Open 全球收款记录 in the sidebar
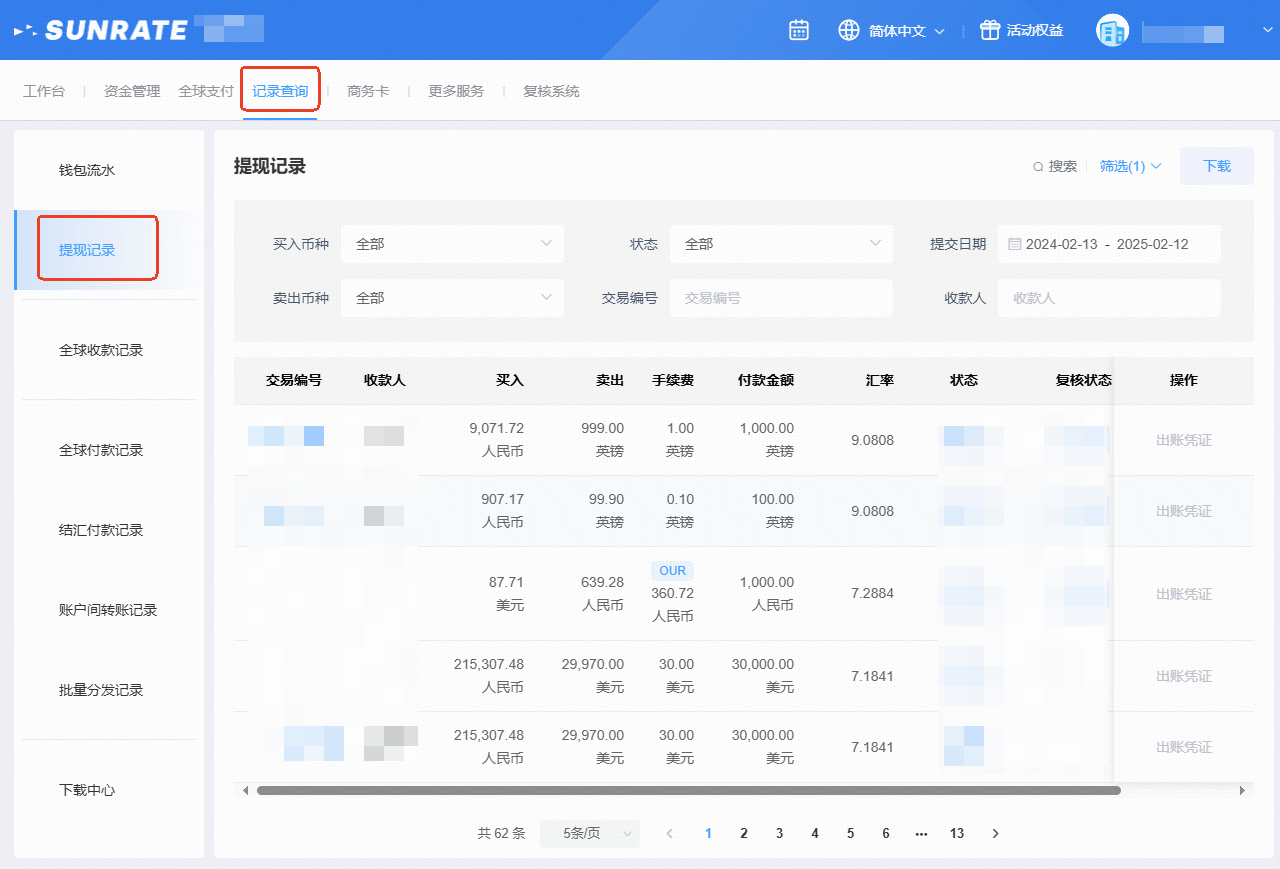1280x869 pixels. pyautogui.click(x=101, y=350)
